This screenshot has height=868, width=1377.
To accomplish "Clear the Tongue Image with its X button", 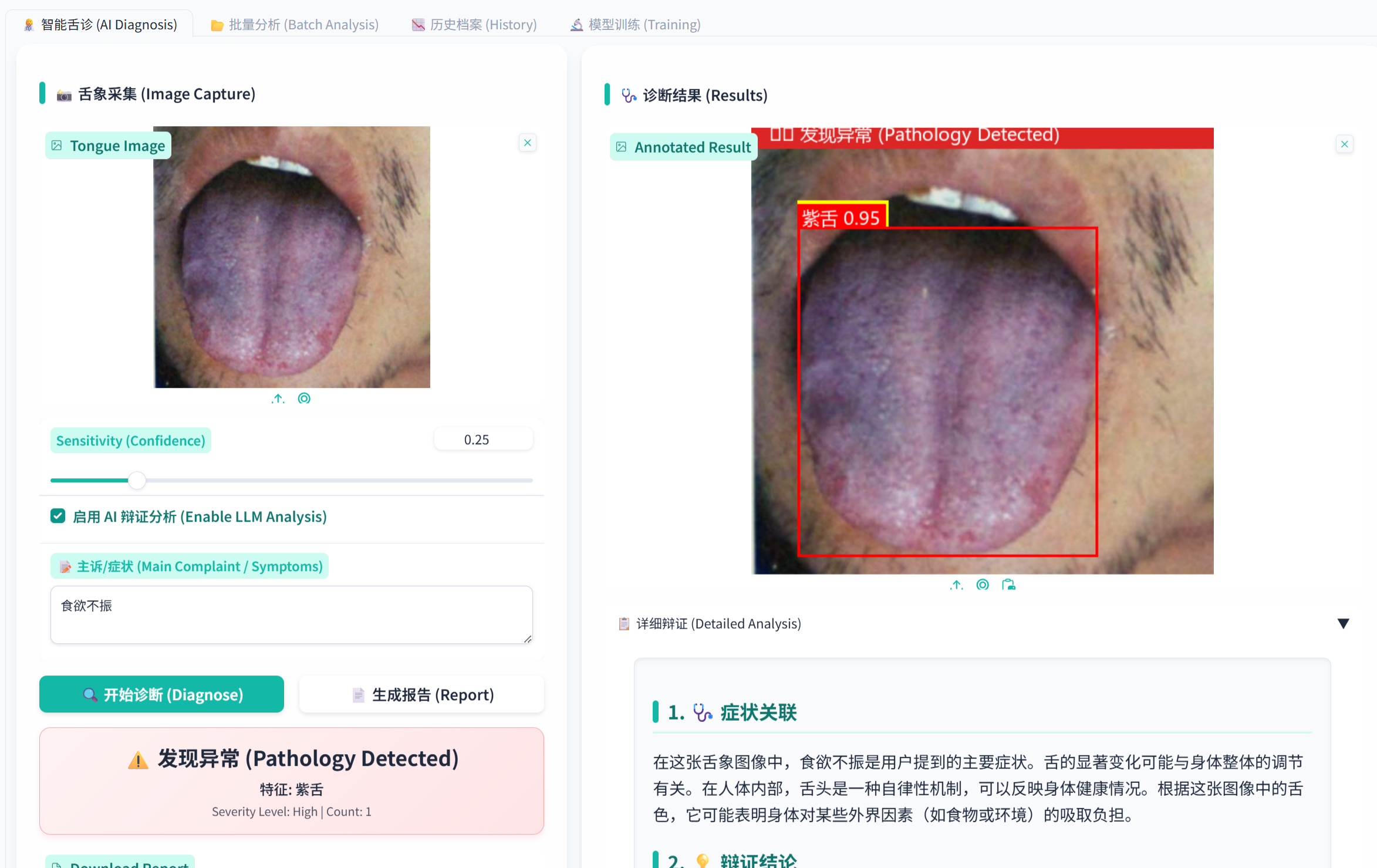I will 527,142.
